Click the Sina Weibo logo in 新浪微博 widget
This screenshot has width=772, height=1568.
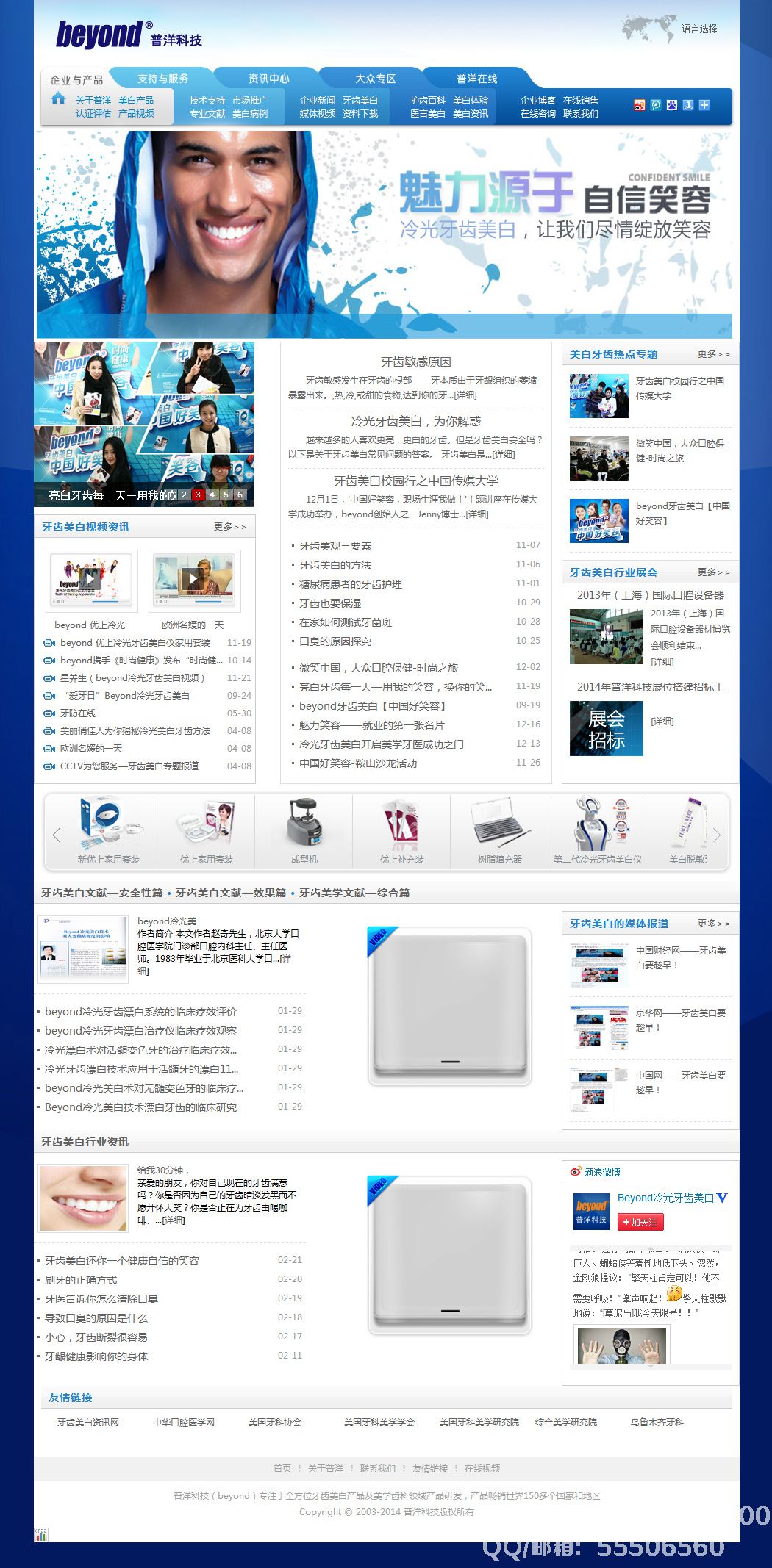(x=576, y=1171)
